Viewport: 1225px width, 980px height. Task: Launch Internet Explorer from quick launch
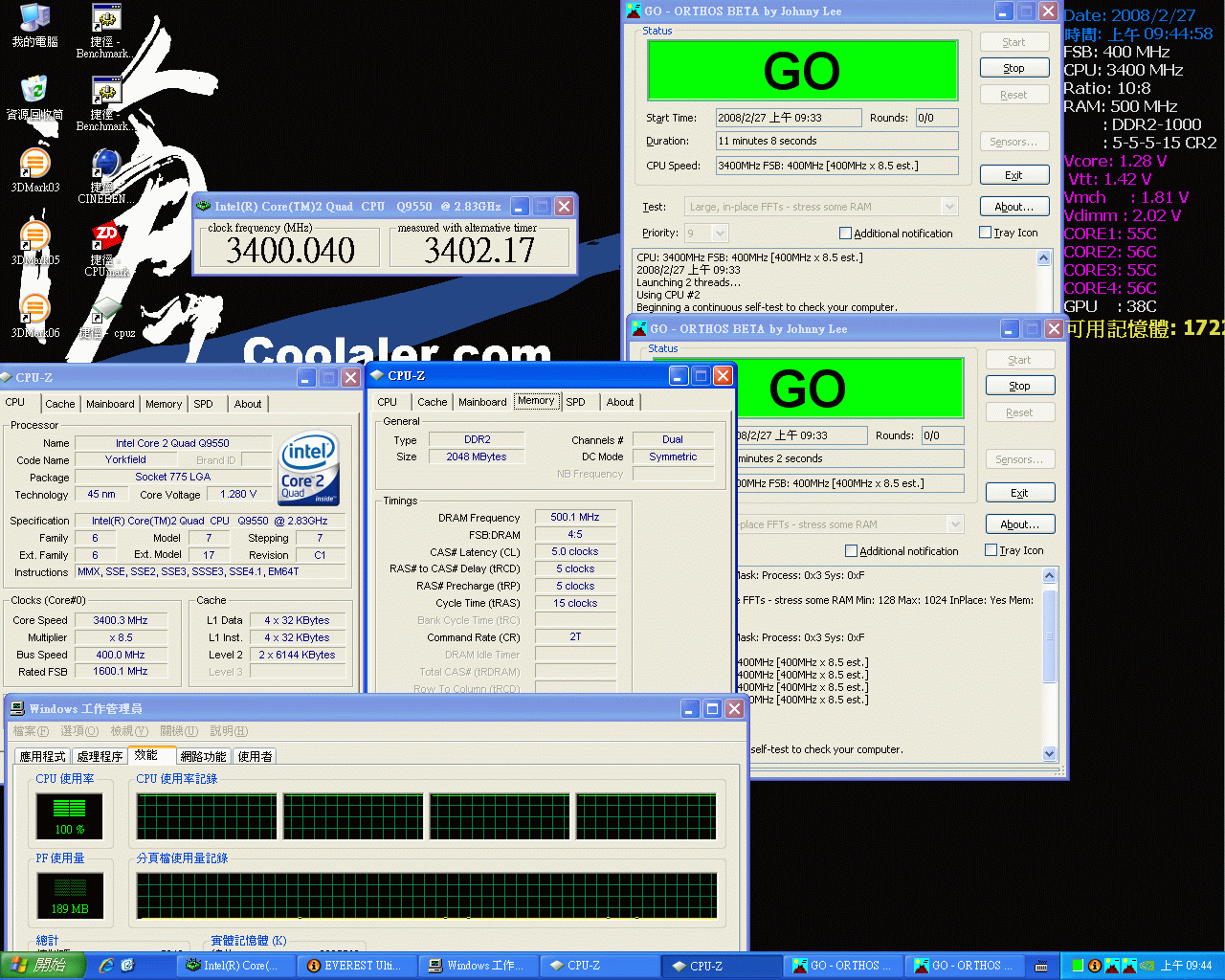(x=106, y=966)
